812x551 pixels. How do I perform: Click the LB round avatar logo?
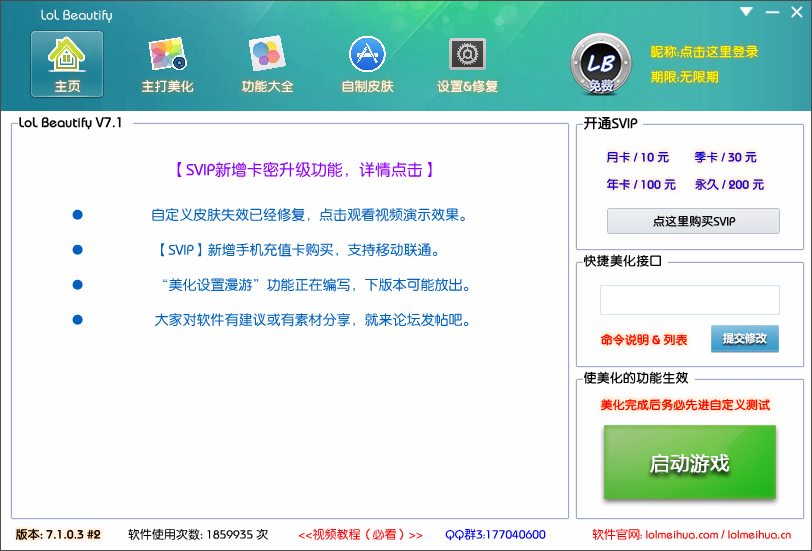coord(601,64)
